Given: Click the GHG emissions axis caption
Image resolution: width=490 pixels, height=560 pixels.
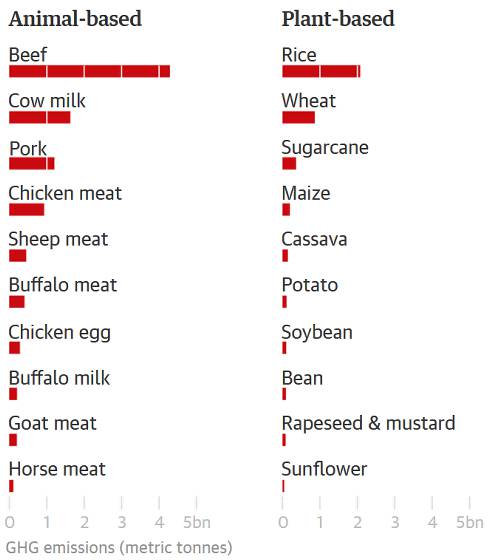Looking at the screenshot, I should (119, 548).
